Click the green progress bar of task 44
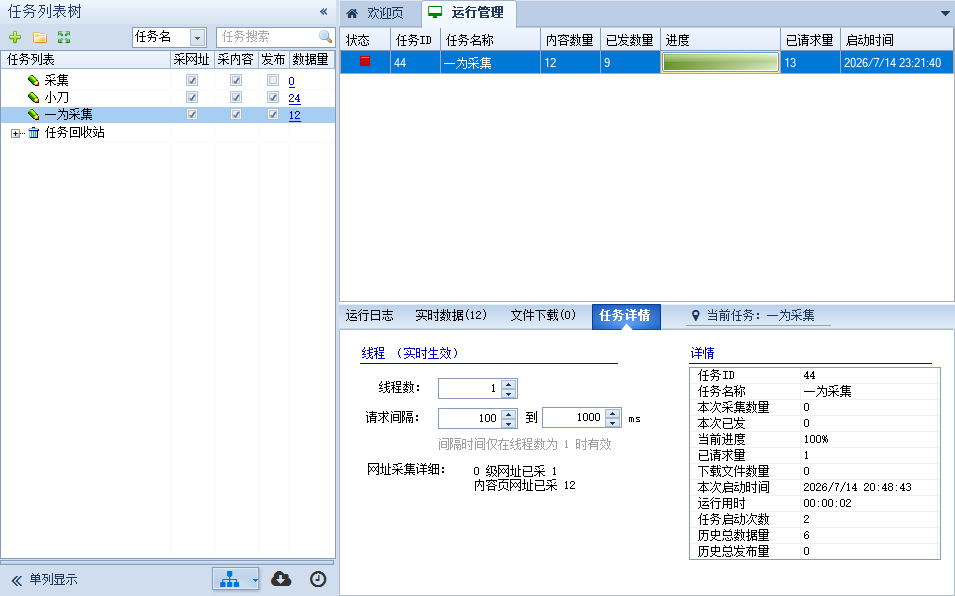 (720, 62)
